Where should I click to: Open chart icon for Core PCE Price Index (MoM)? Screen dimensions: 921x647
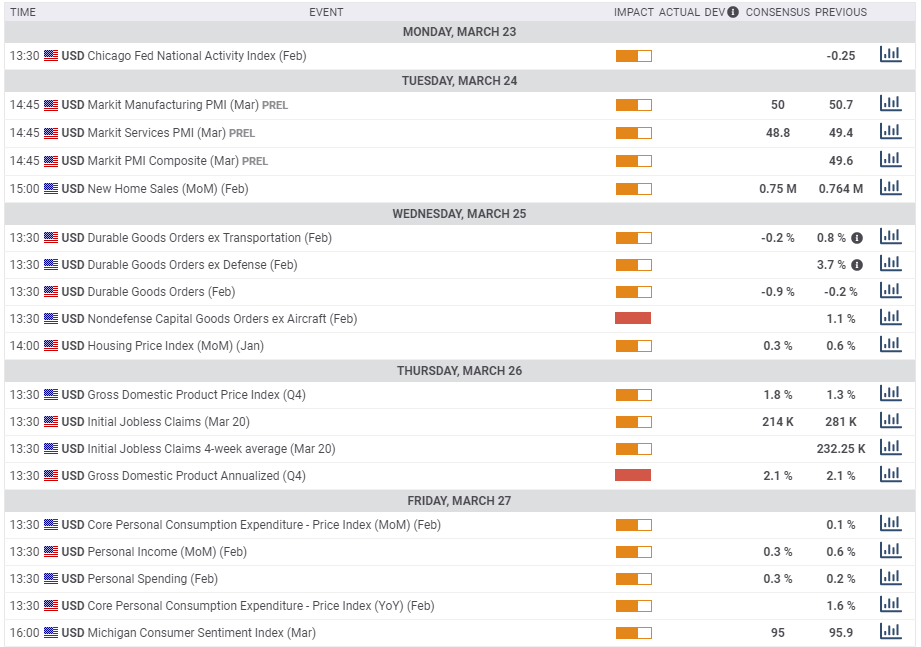(x=890, y=524)
